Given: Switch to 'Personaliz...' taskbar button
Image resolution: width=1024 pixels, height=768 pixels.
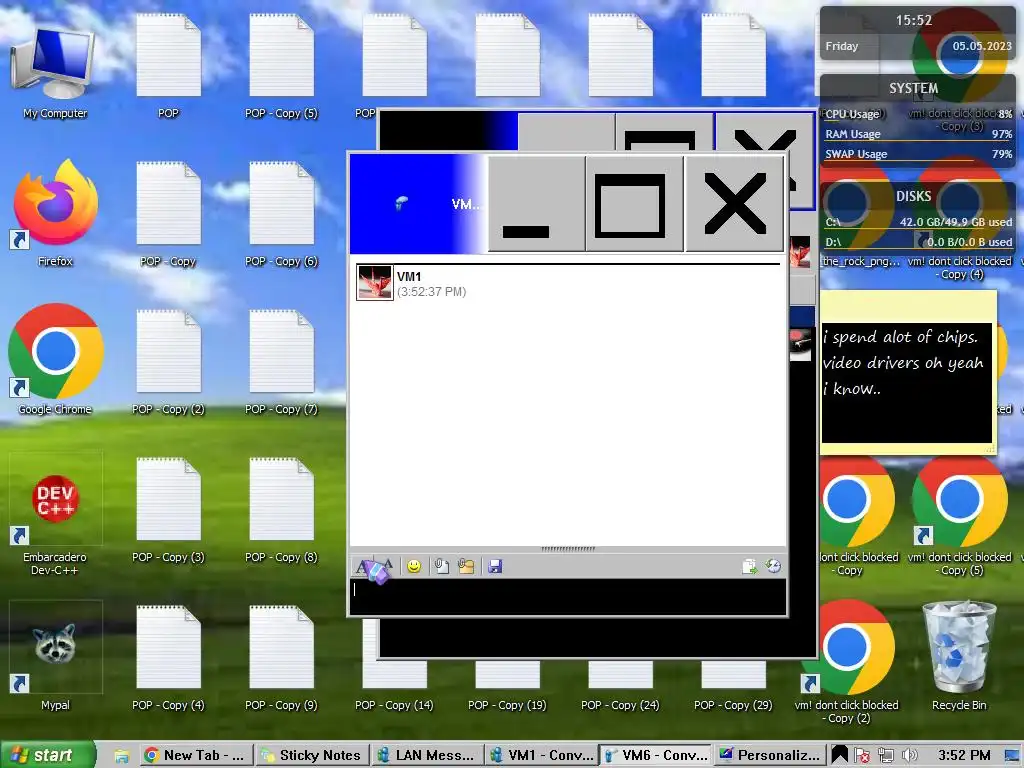Looking at the screenshot, I should (771, 756).
